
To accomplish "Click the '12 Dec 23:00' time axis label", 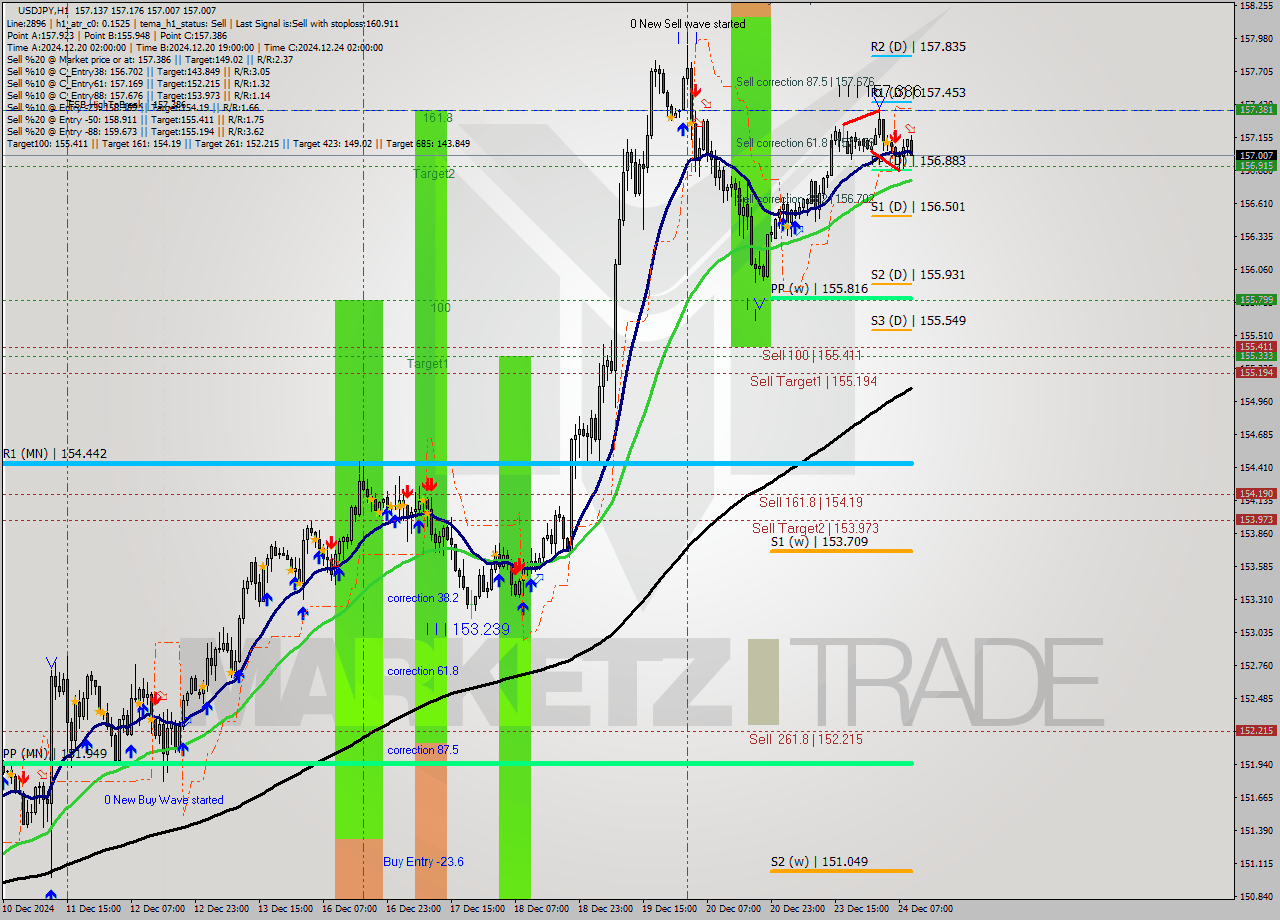I will pos(222,909).
